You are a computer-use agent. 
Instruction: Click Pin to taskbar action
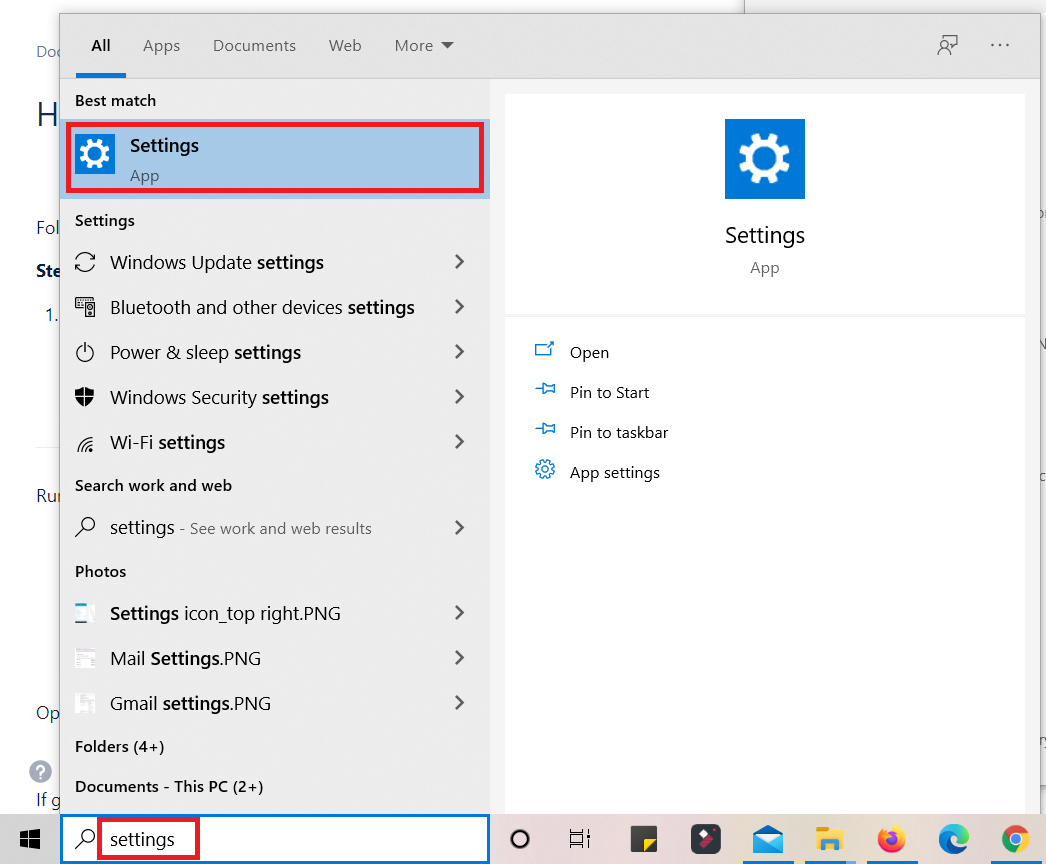[618, 432]
